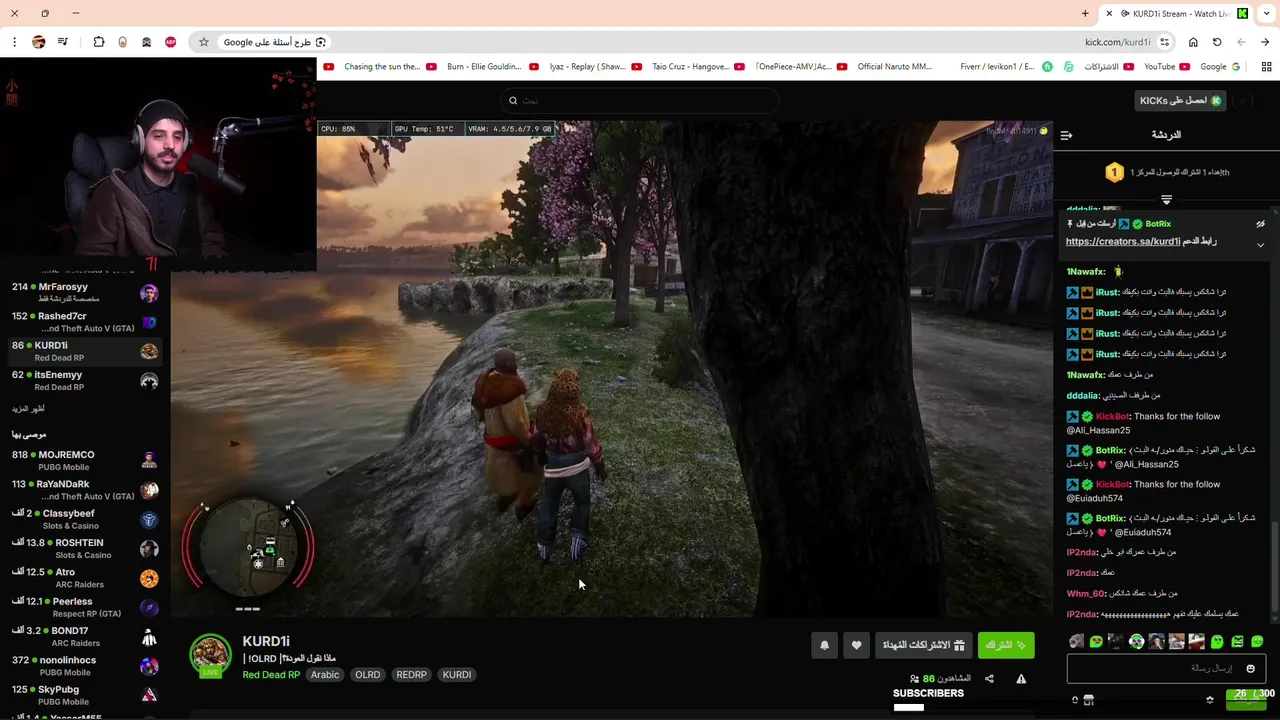Expand the gifted subs leaderboard arrow
The height and width of the screenshot is (720, 1280).
click(x=1166, y=200)
